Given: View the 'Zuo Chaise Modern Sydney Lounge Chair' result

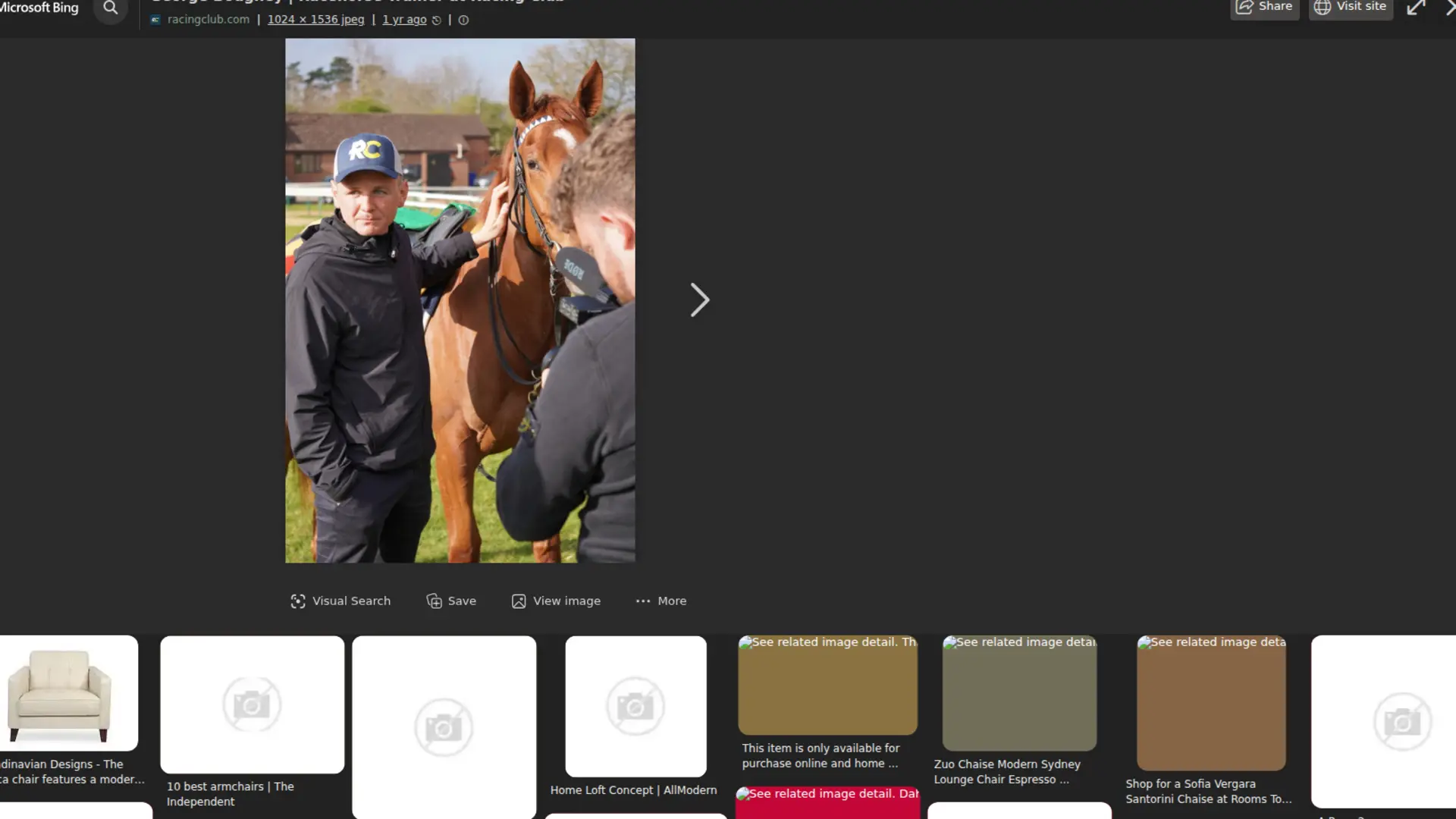Looking at the screenshot, I should pyautogui.click(x=1019, y=692).
